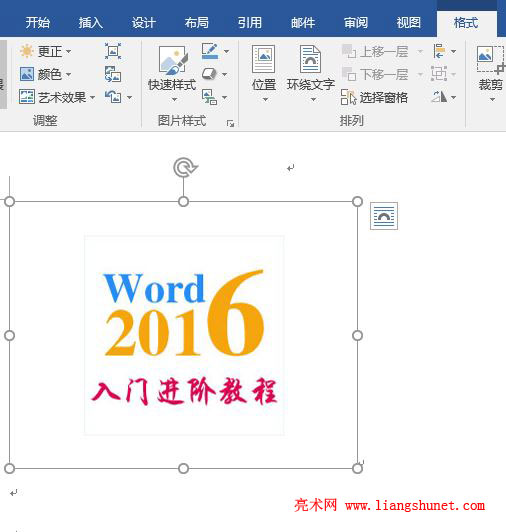Click the layout options button beside picture

(384, 216)
